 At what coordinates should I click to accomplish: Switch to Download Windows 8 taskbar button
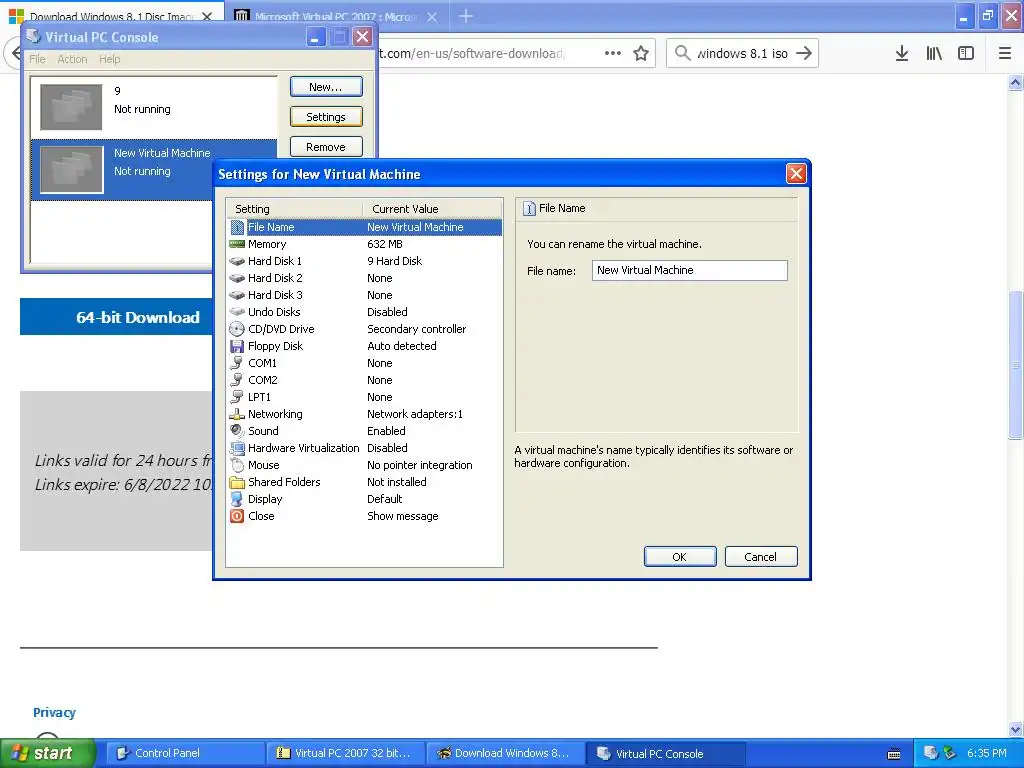[x=504, y=754]
